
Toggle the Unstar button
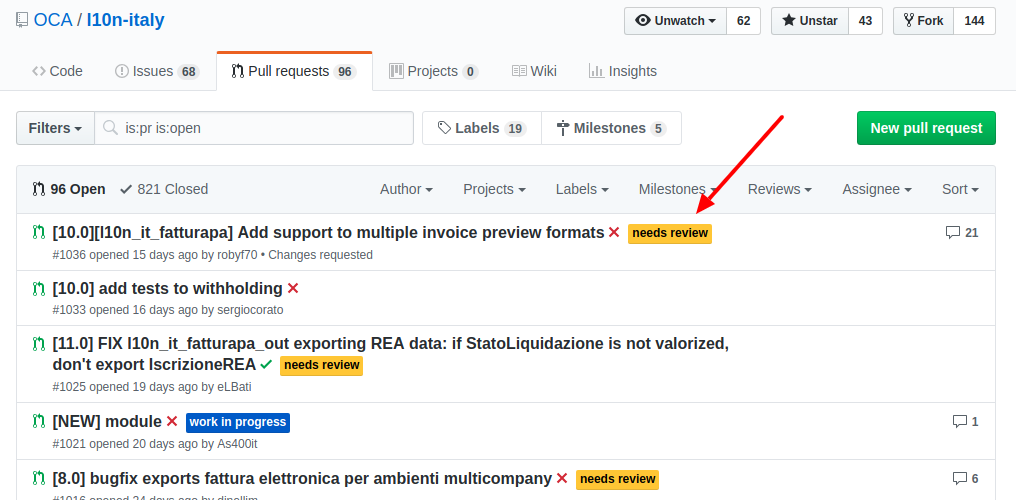[810, 21]
